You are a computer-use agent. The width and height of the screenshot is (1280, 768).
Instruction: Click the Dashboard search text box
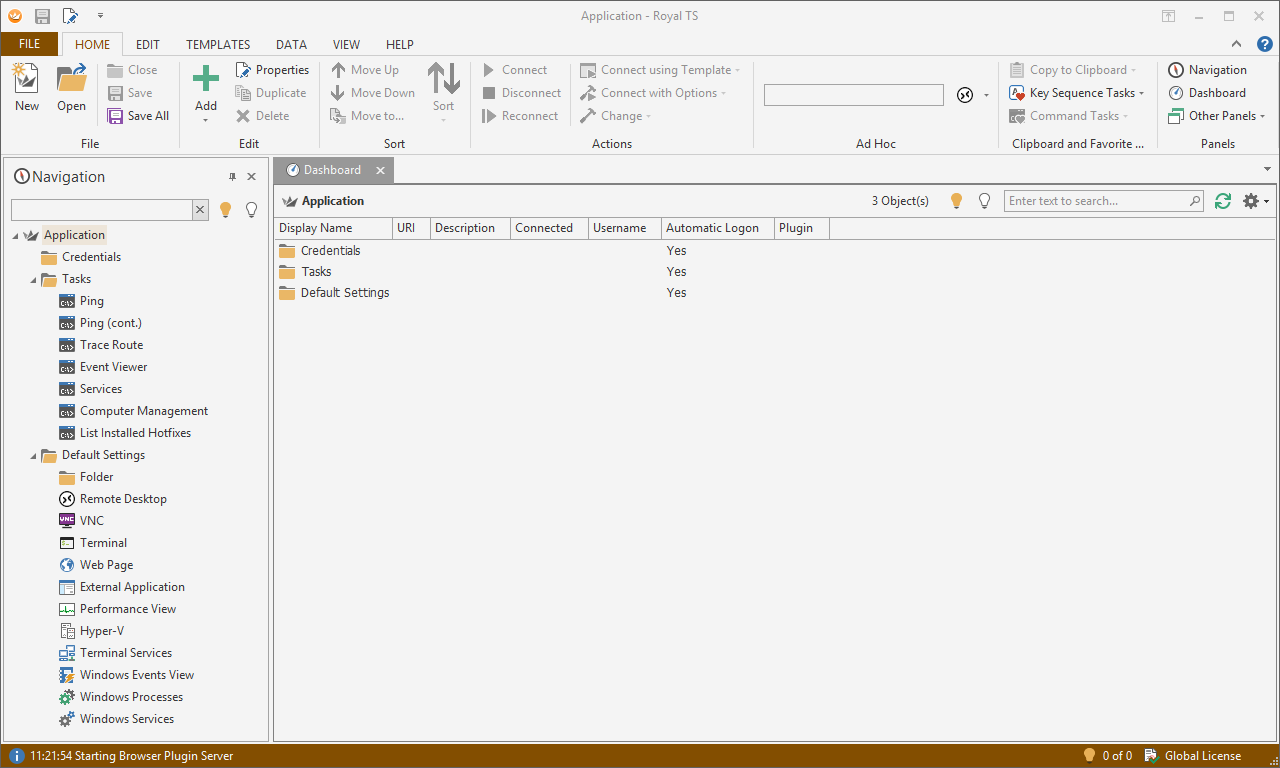(x=1096, y=201)
